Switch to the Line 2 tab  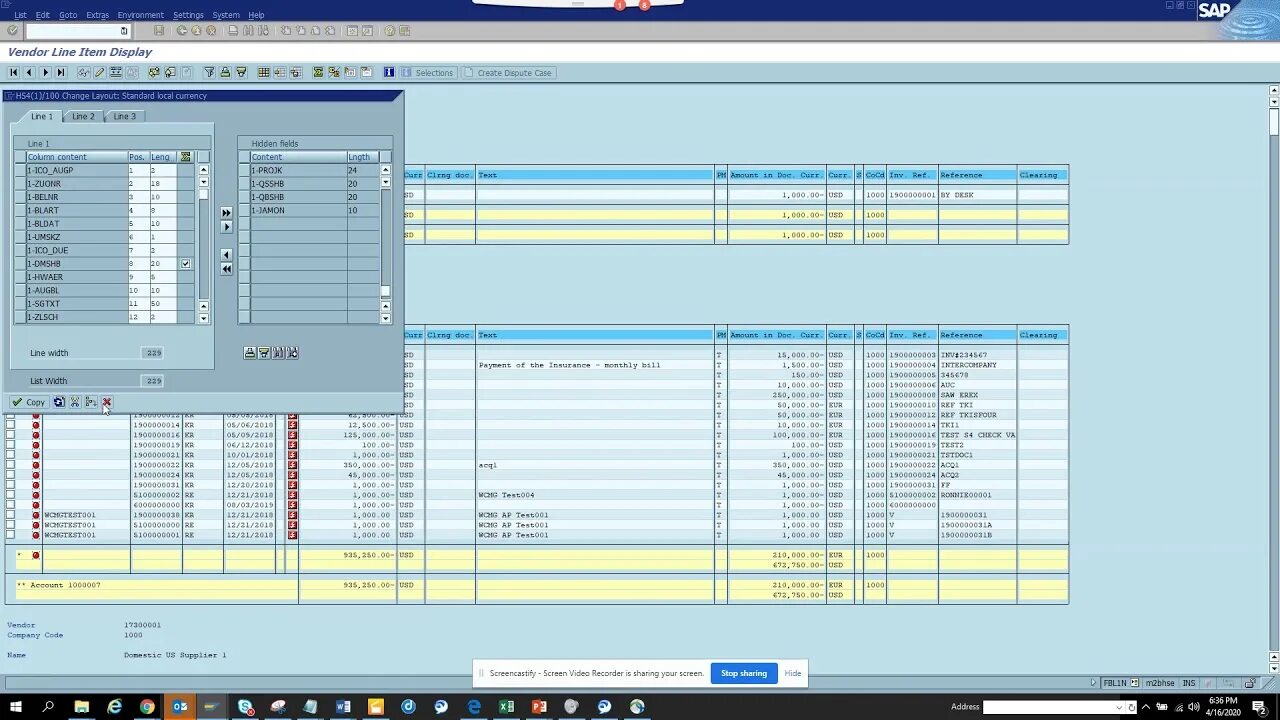pyautogui.click(x=83, y=116)
